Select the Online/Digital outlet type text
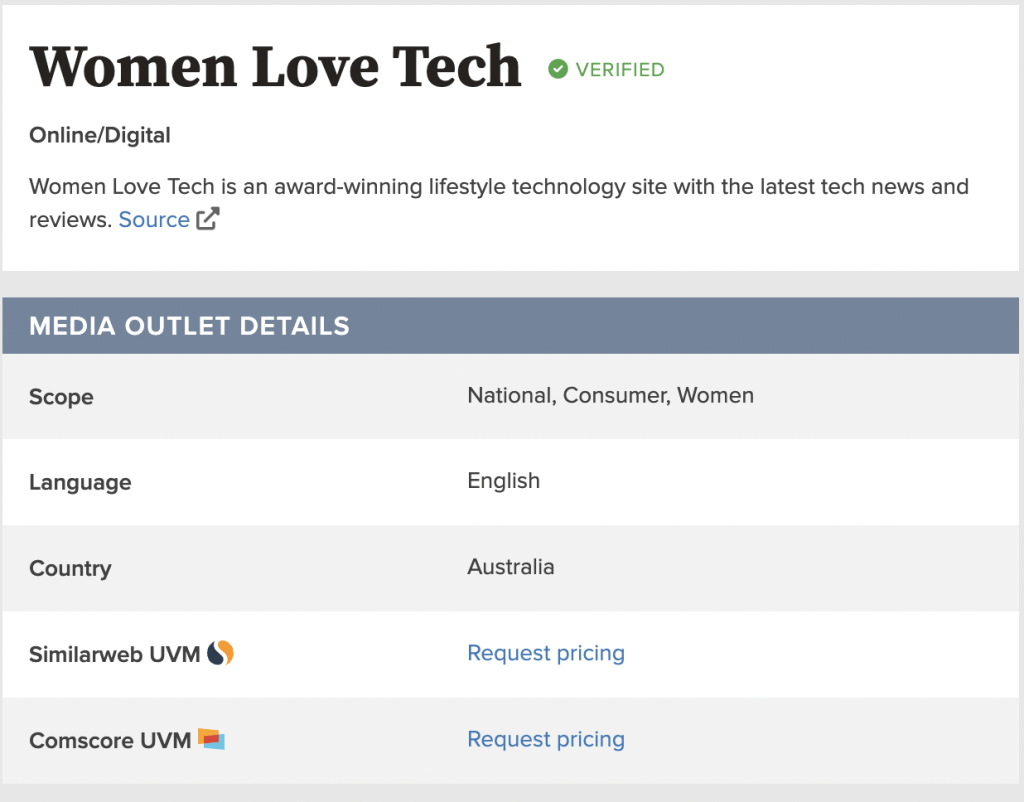1024x802 pixels. click(100, 135)
